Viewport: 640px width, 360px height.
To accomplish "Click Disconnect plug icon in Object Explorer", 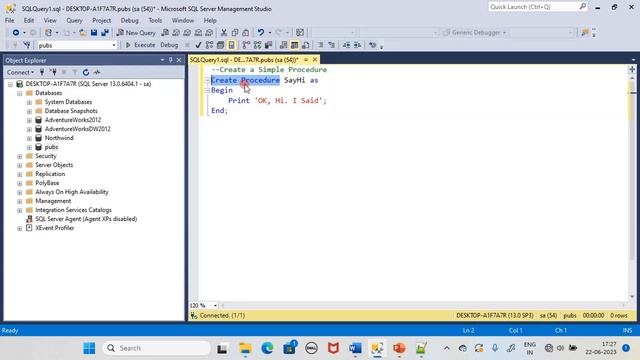I will click(53, 72).
